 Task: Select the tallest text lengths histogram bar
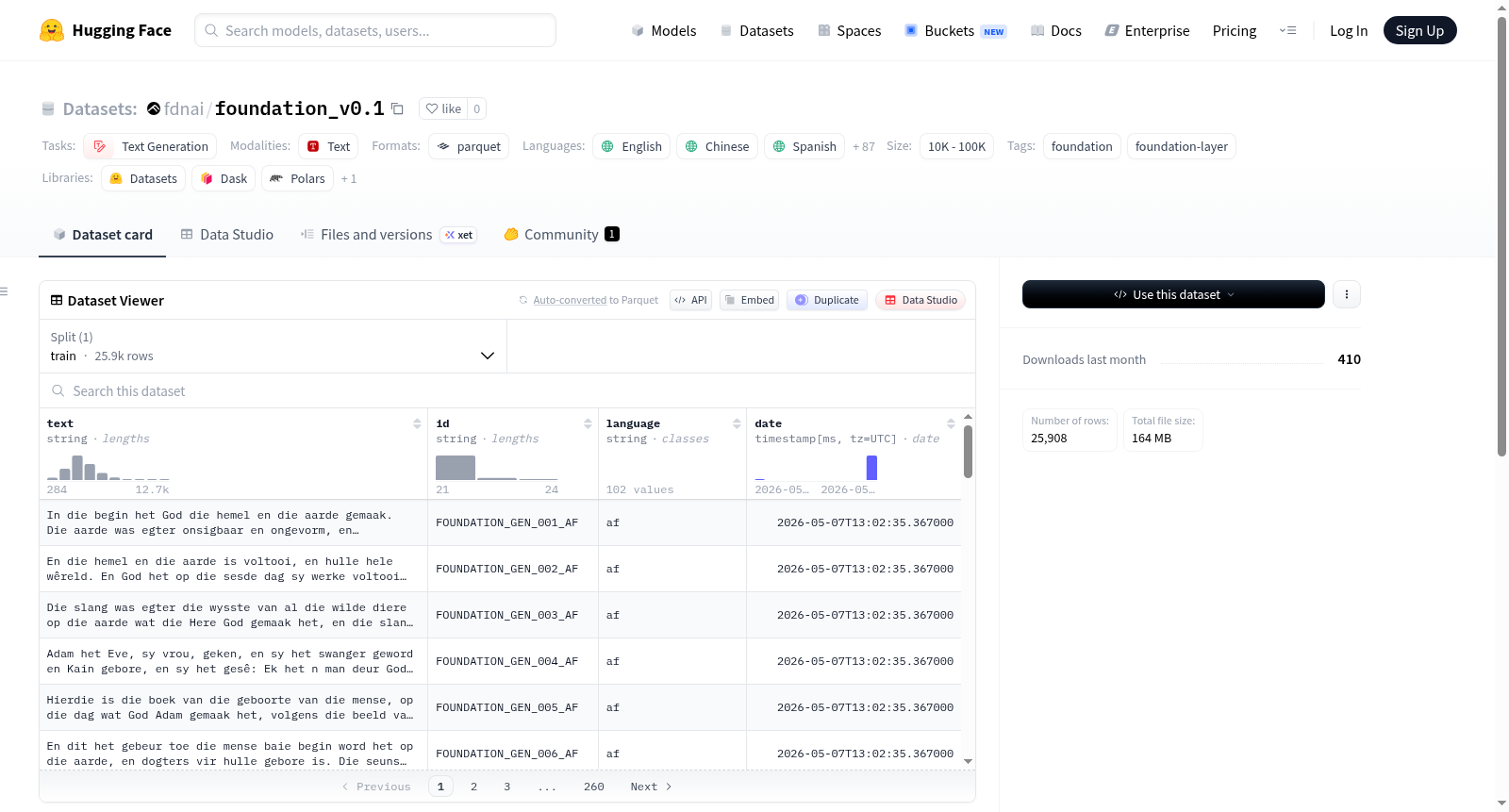(77, 468)
